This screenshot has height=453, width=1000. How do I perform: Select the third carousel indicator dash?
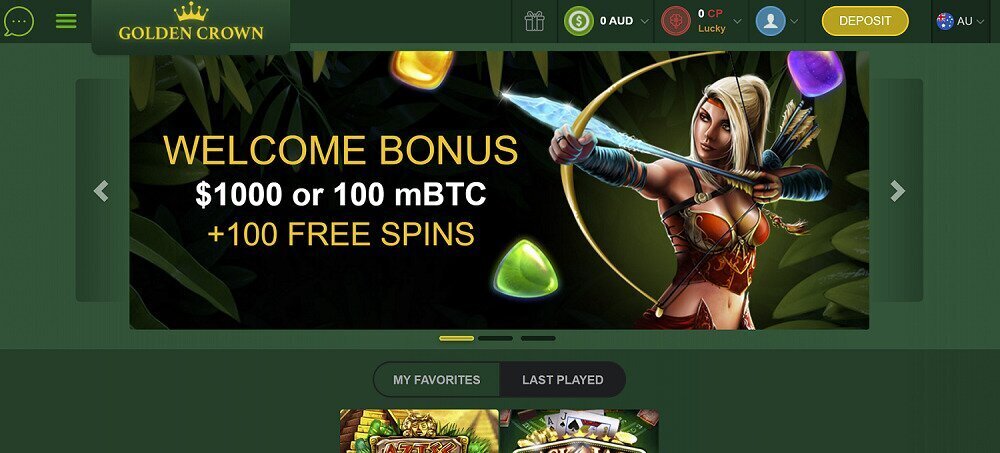pos(538,338)
